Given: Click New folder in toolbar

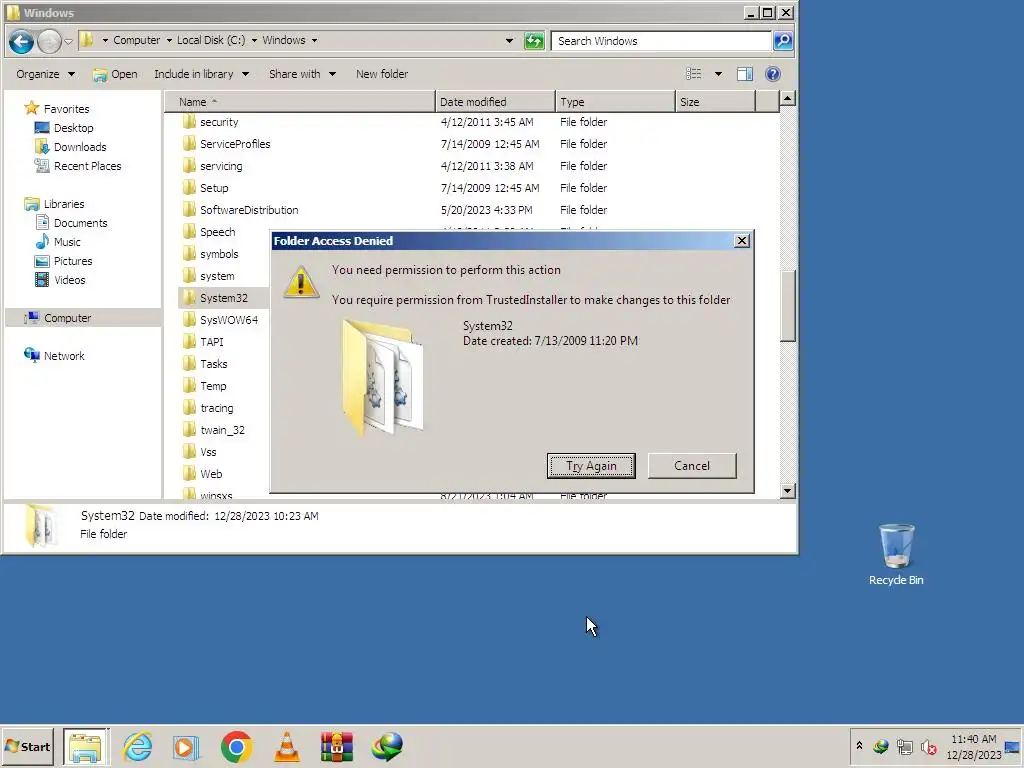Looking at the screenshot, I should (x=382, y=74).
